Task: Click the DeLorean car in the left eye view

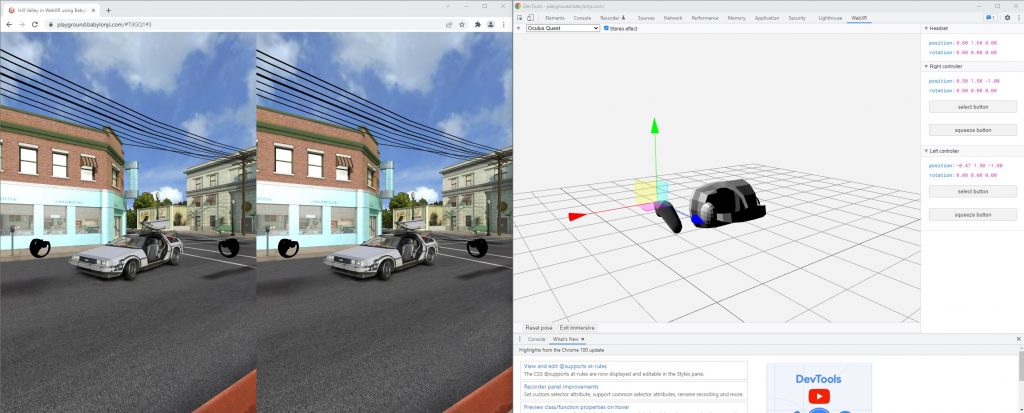Action: pyautogui.click(x=127, y=255)
